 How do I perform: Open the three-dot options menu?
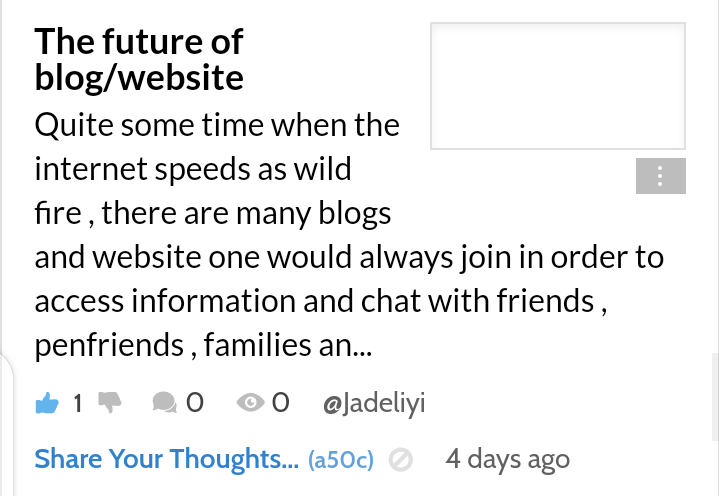click(661, 176)
